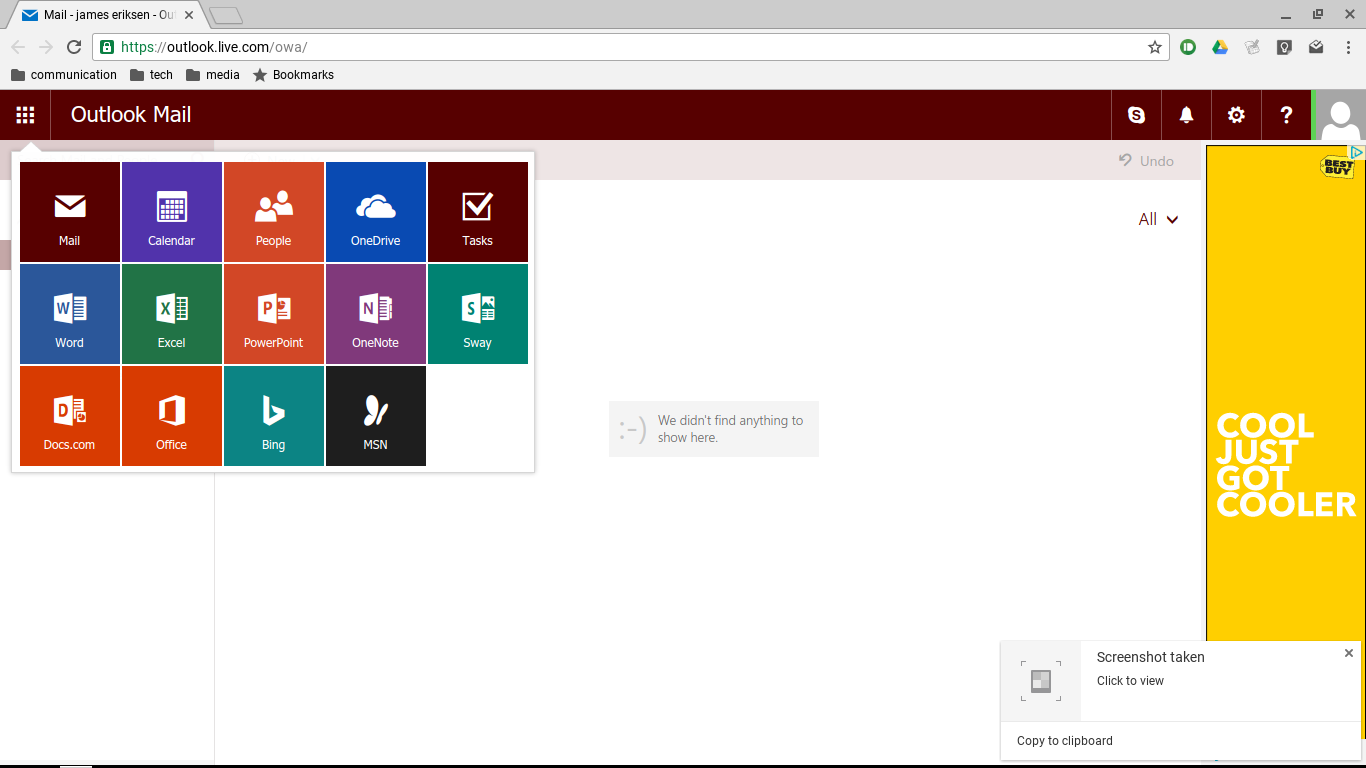This screenshot has width=1366, height=768.
Task: Go back to the previous page
Action: coord(18,47)
